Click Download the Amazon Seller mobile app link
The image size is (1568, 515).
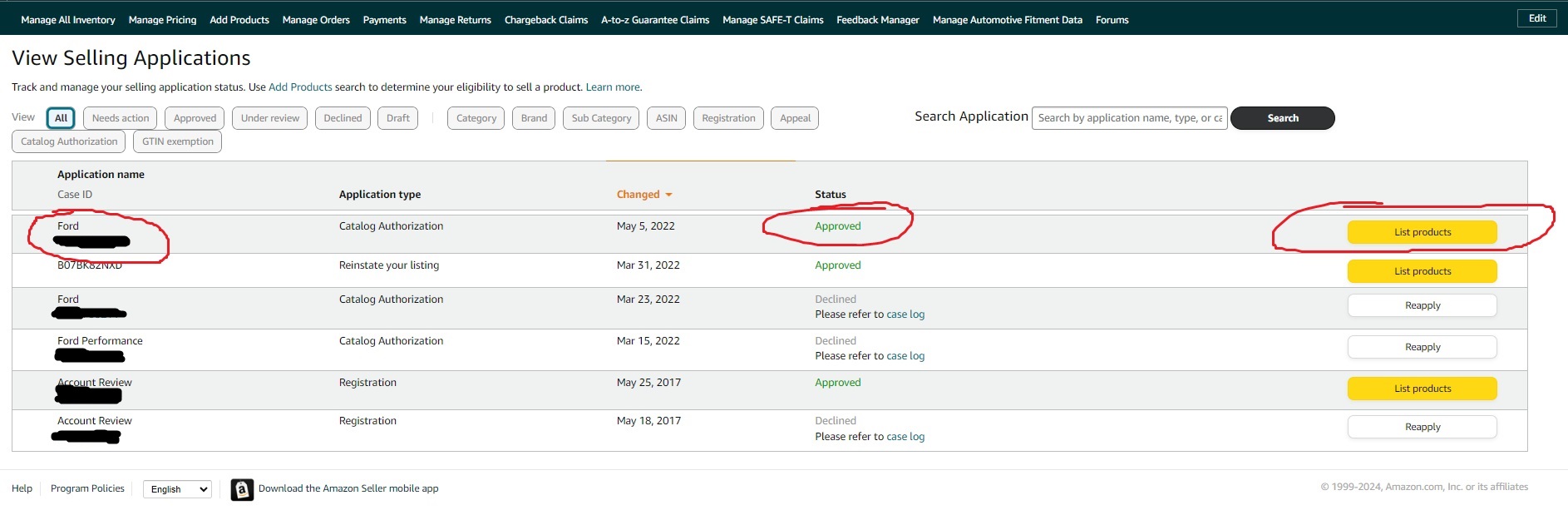[348, 488]
